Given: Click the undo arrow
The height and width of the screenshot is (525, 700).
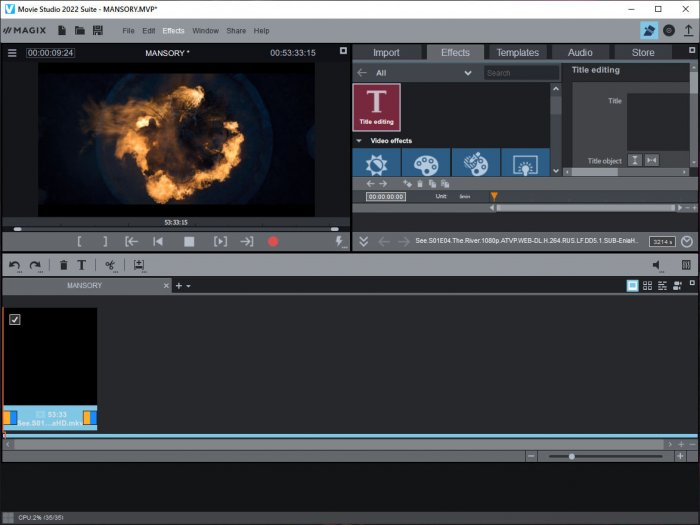Looking at the screenshot, I should 14,265.
